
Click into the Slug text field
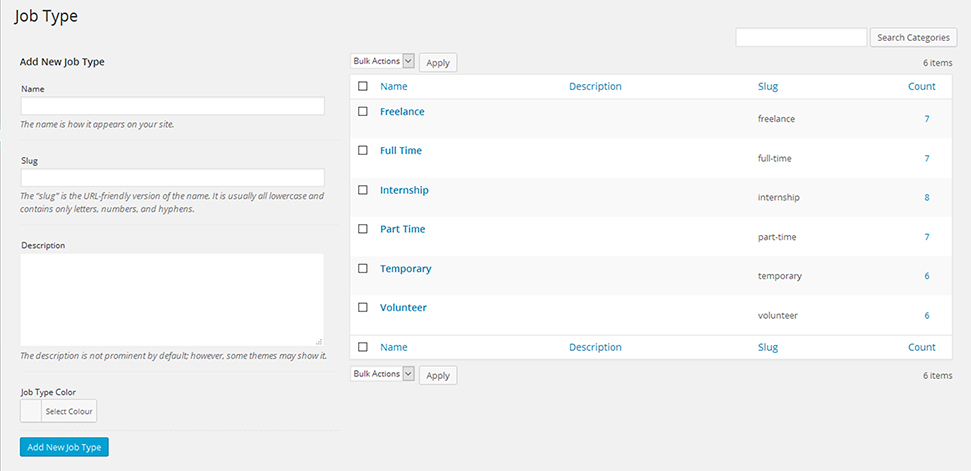coord(172,178)
